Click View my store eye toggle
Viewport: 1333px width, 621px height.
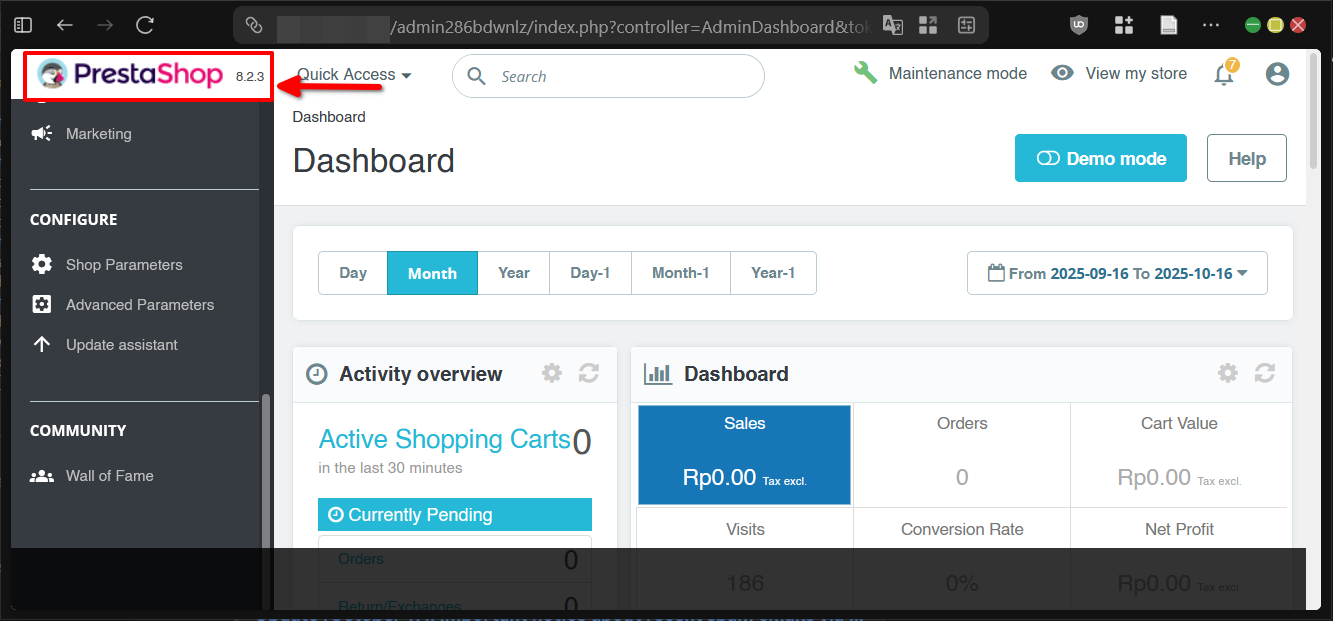click(1062, 73)
